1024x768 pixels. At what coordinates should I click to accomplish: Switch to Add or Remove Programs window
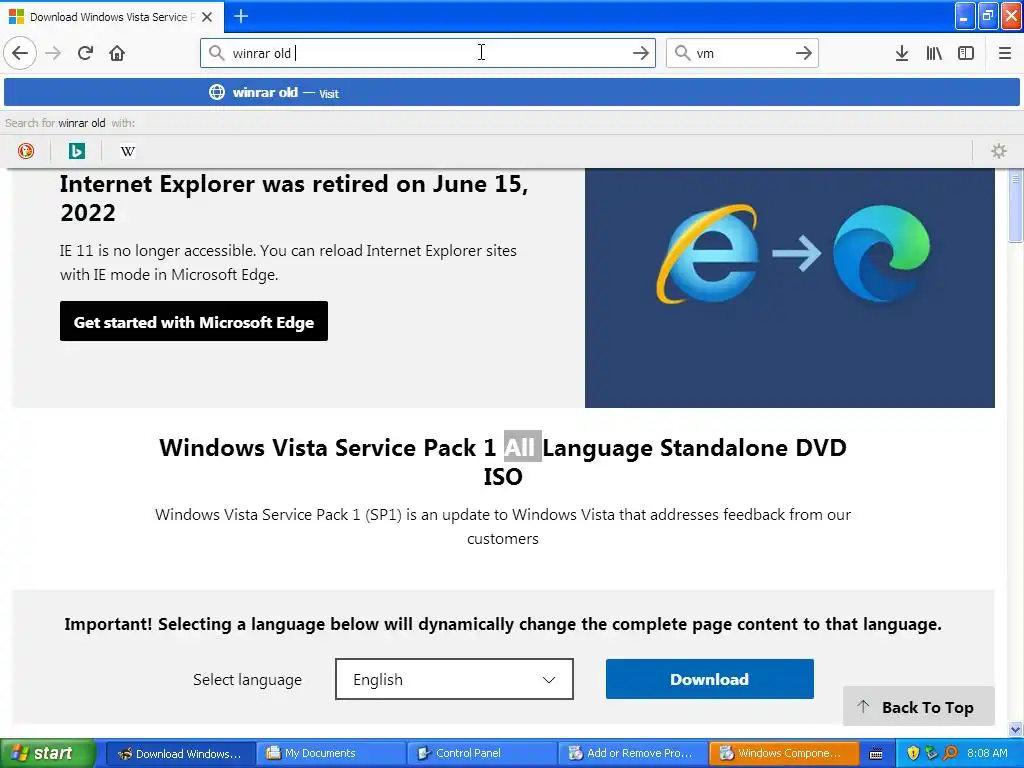click(633, 754)
